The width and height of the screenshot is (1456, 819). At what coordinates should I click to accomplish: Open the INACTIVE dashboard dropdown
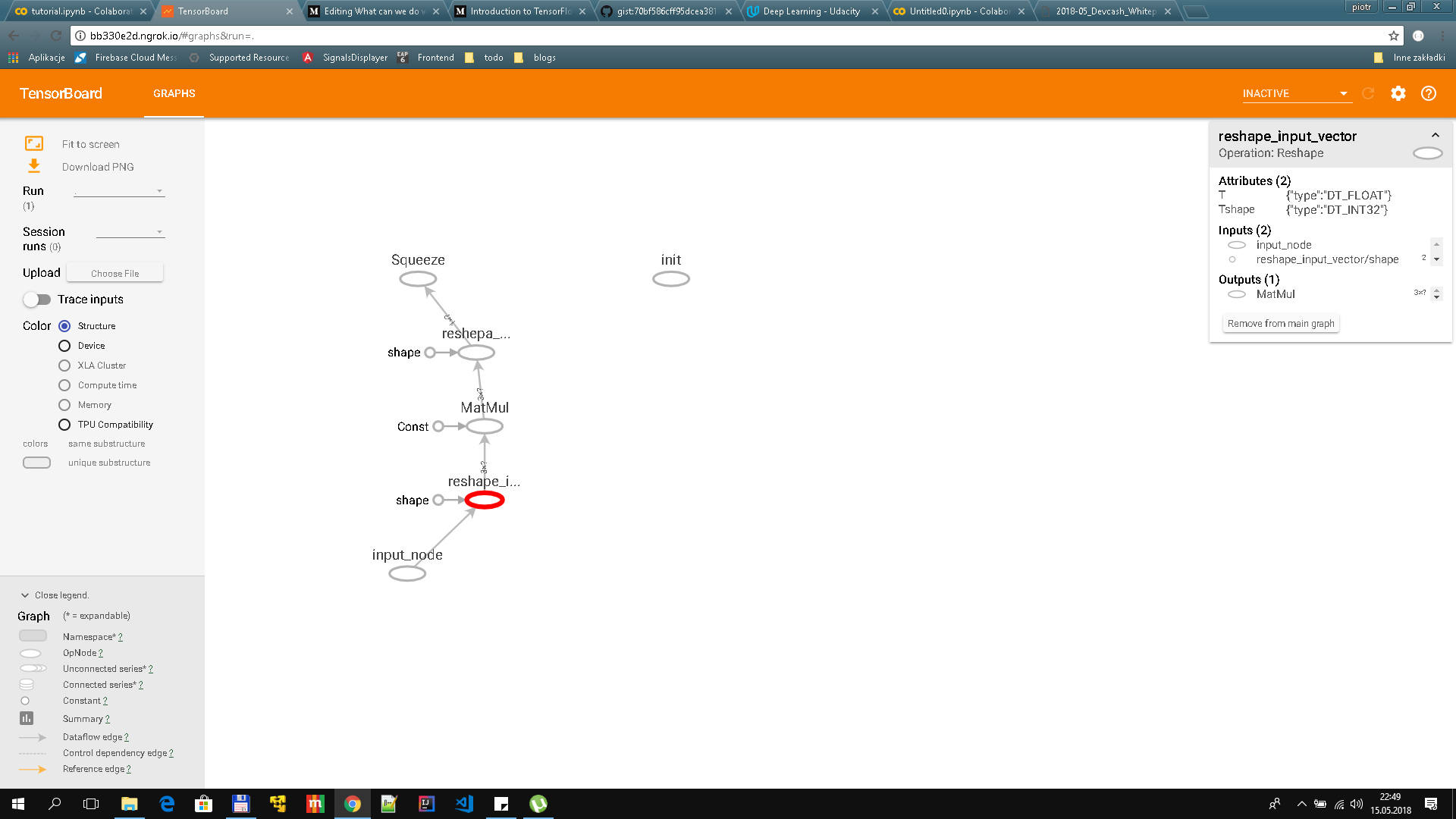click(x=1295, y=93)
